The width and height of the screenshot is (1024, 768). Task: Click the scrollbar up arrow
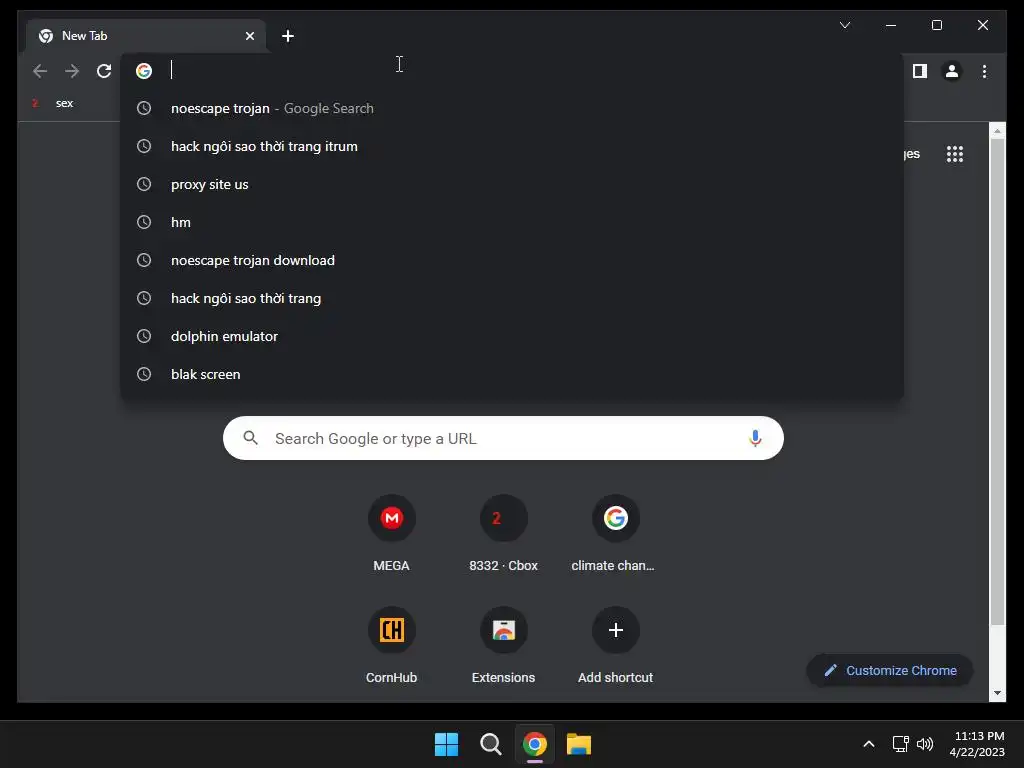click(997, 131)
